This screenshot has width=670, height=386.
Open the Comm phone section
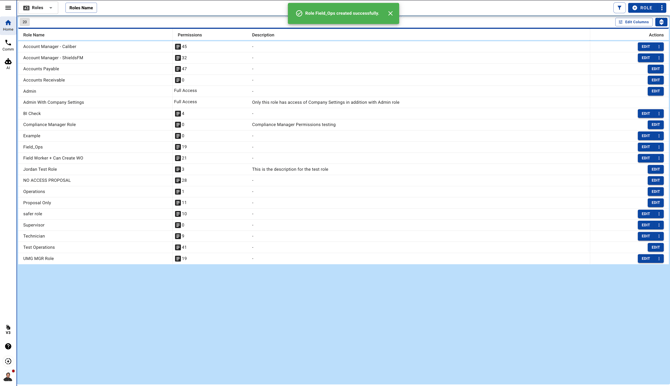point(8,45)
